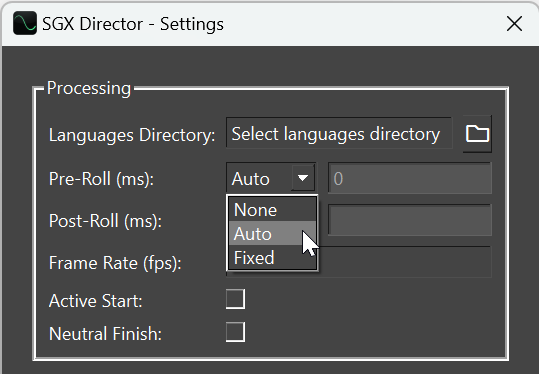Click the Select languages directory text field
539x374 pixels.
339,134
